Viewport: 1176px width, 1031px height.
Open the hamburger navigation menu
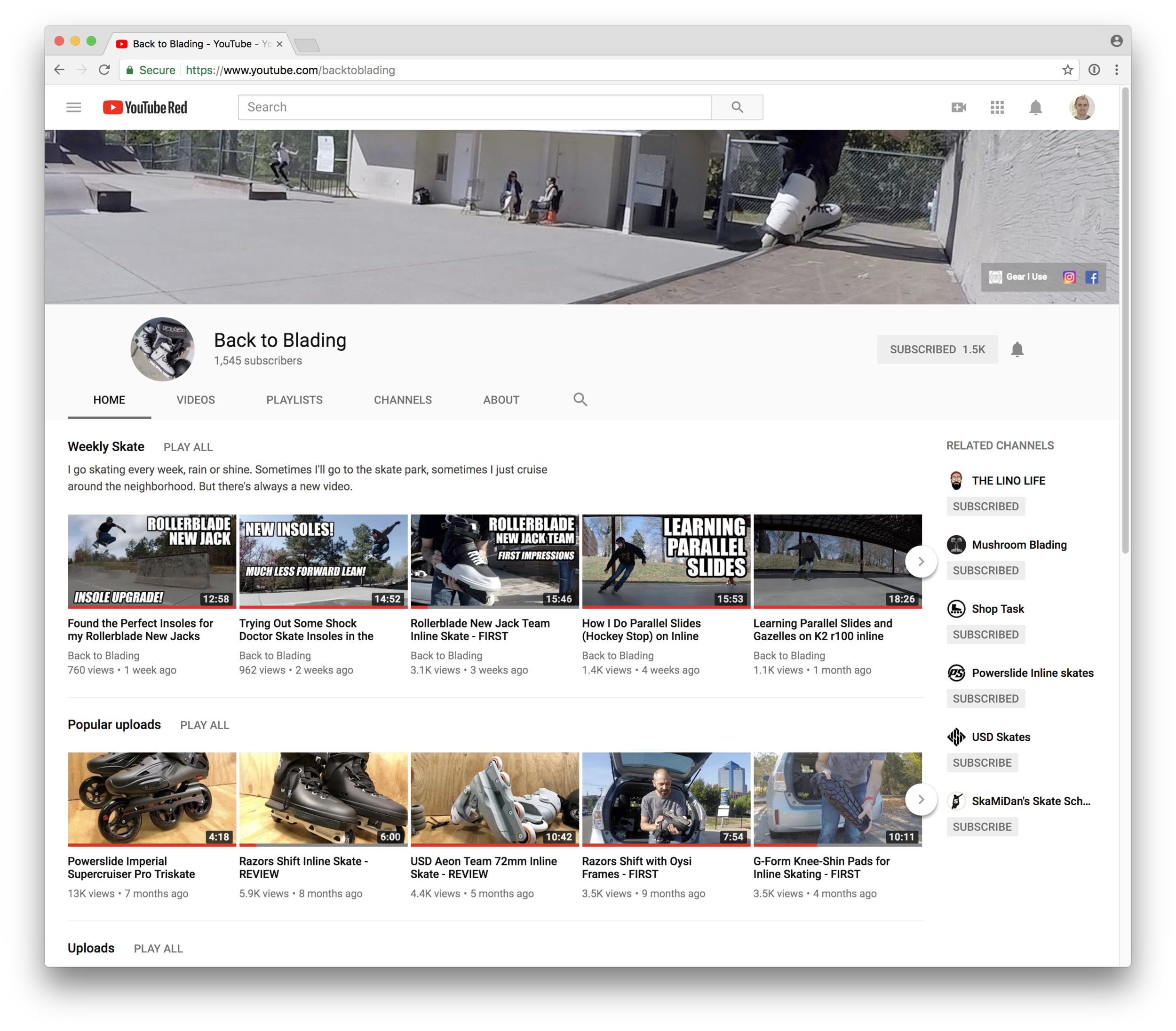click(x=74, y=107)
